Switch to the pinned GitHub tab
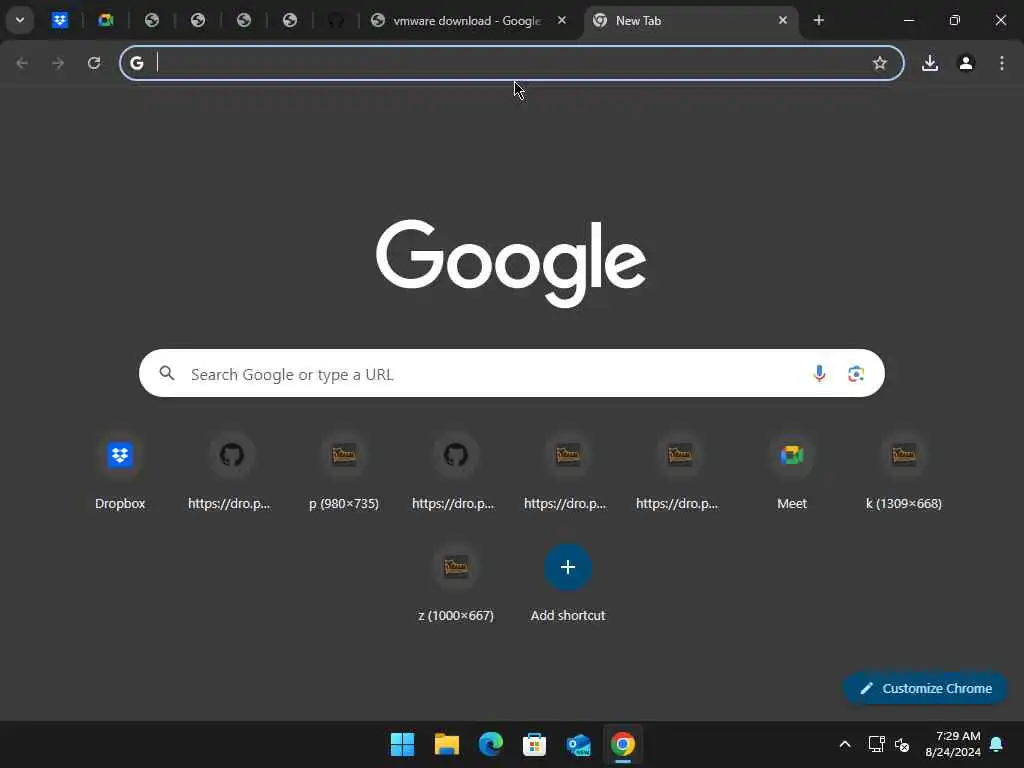This screenshot has width=1024, height=768. [336, 20]
